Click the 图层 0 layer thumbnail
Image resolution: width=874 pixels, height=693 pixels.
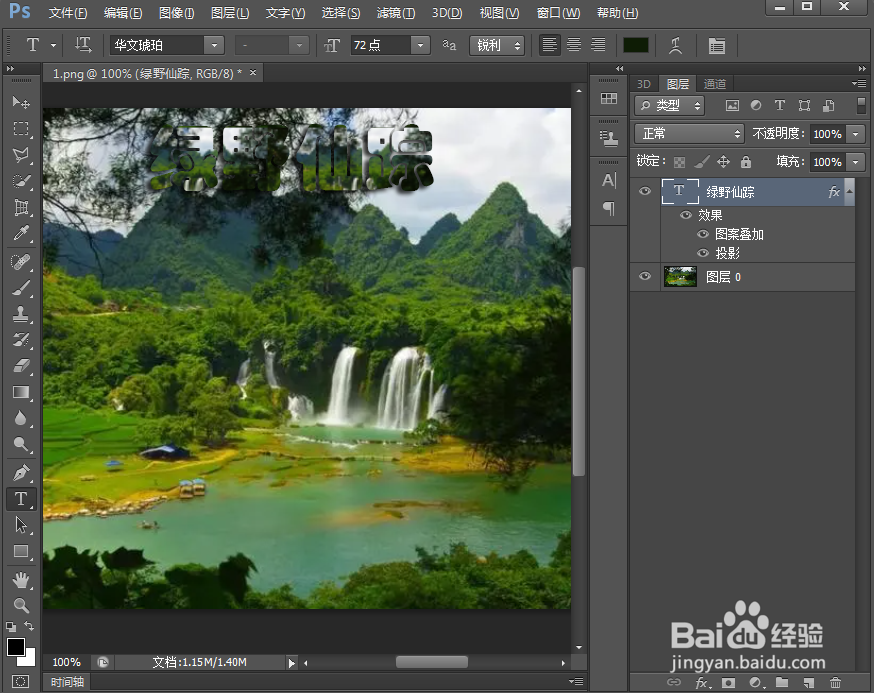pyautogui.click(x=680, y=277)
